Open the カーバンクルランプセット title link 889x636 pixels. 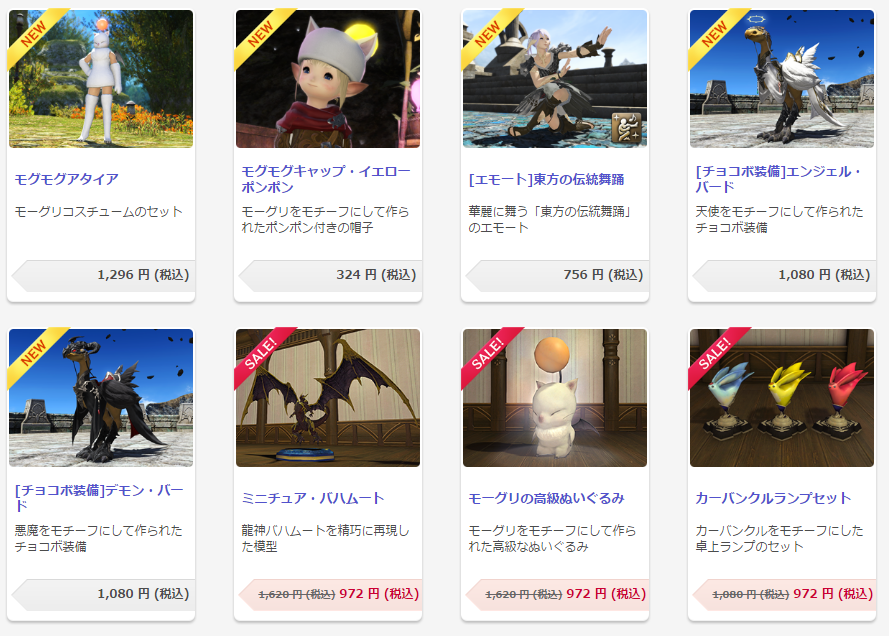[x=773, y=498]
